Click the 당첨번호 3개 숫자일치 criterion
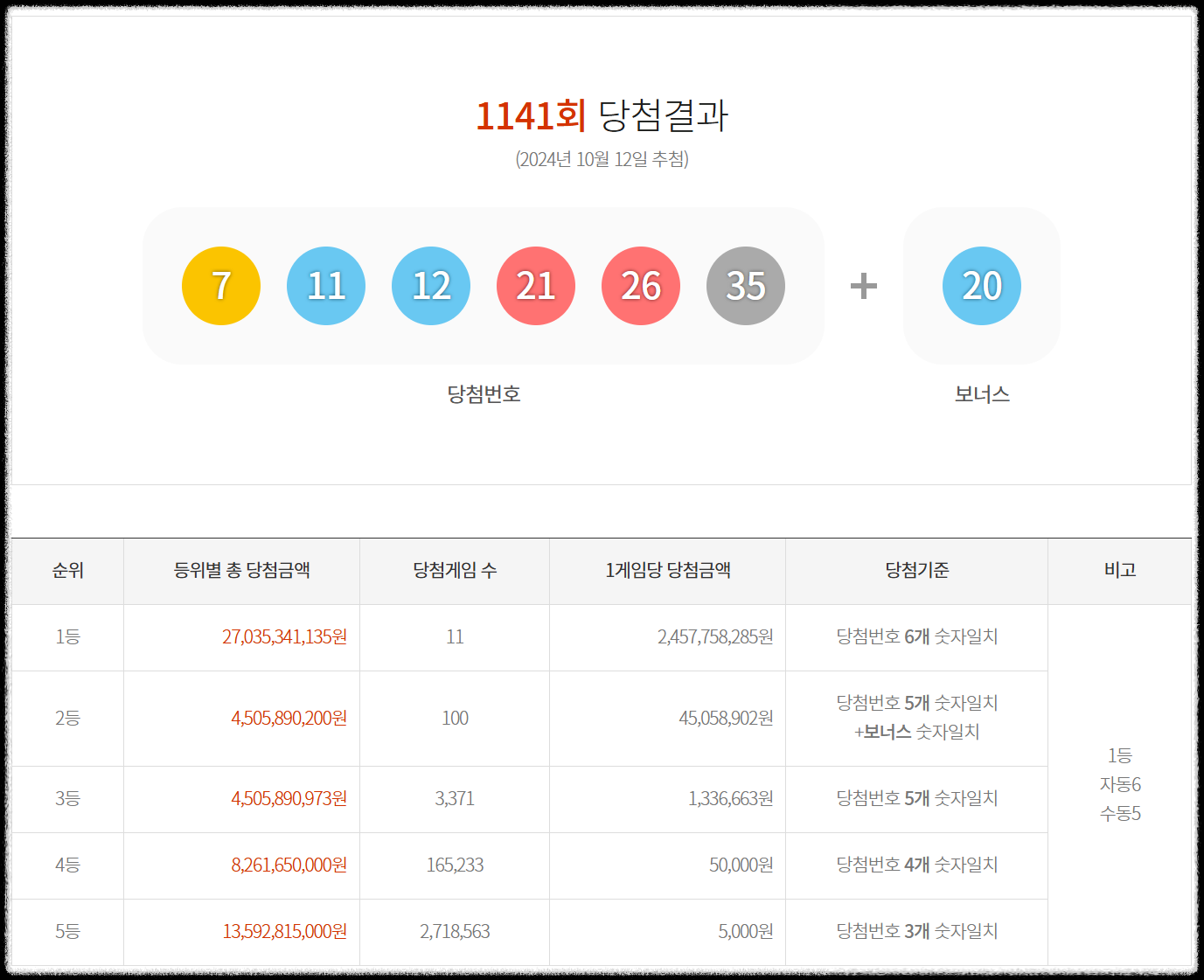The width and height of the screenshot is (1204, 980). 917,932
